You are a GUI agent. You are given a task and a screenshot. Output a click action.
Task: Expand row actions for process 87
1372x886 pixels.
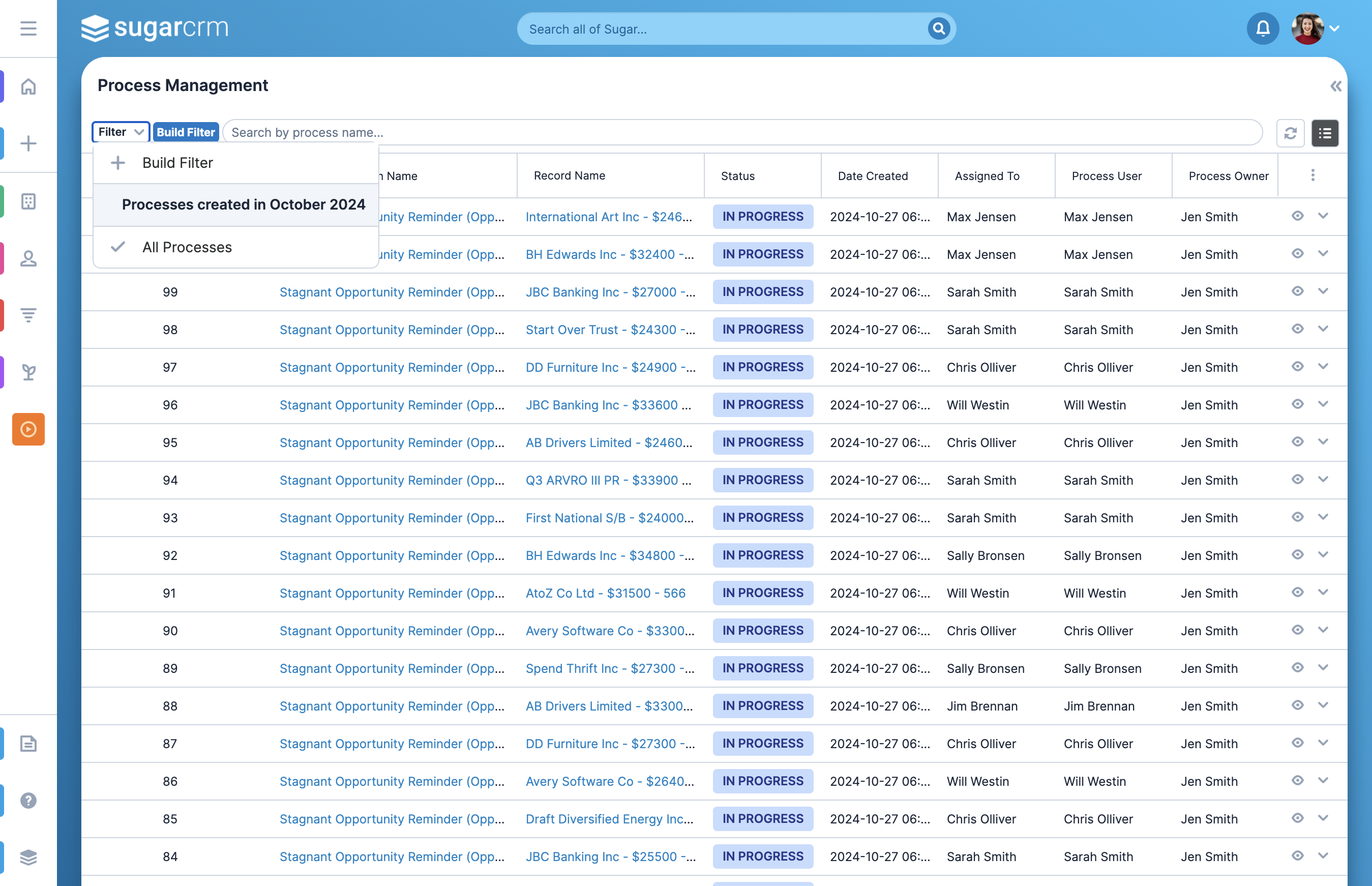(x=1323, y=743)
